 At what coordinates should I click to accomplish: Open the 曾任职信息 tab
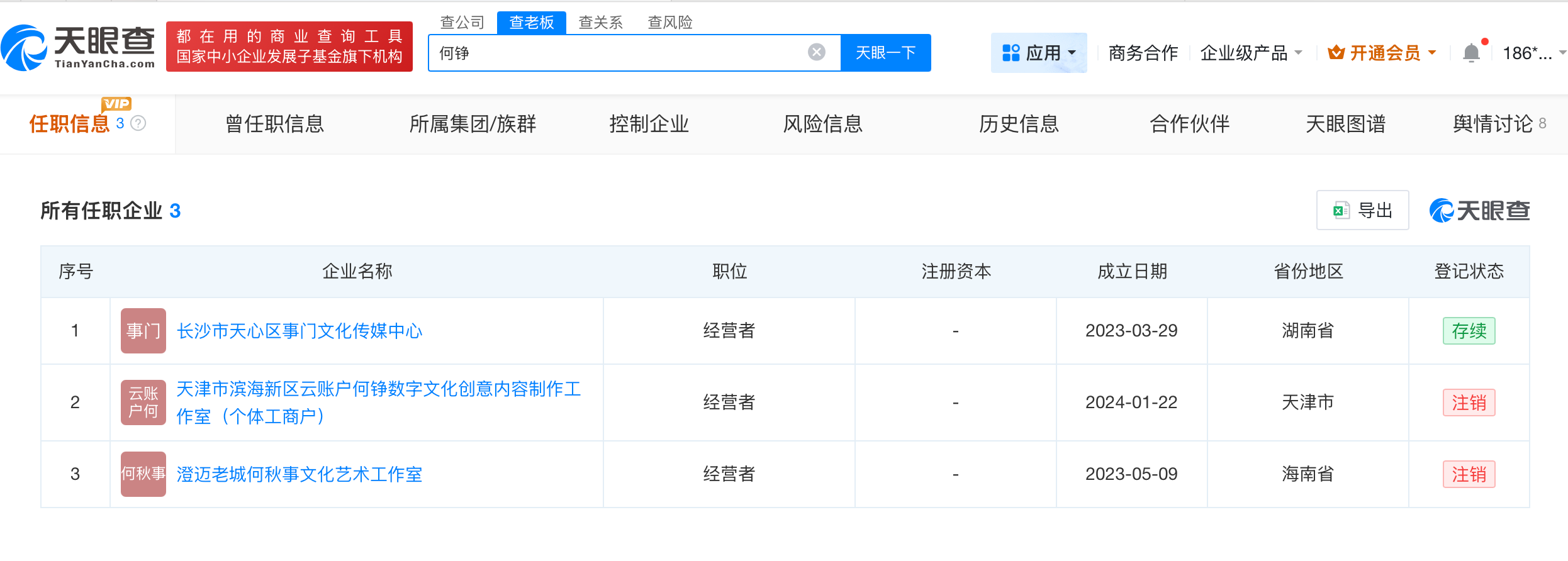tap(275, 124)
